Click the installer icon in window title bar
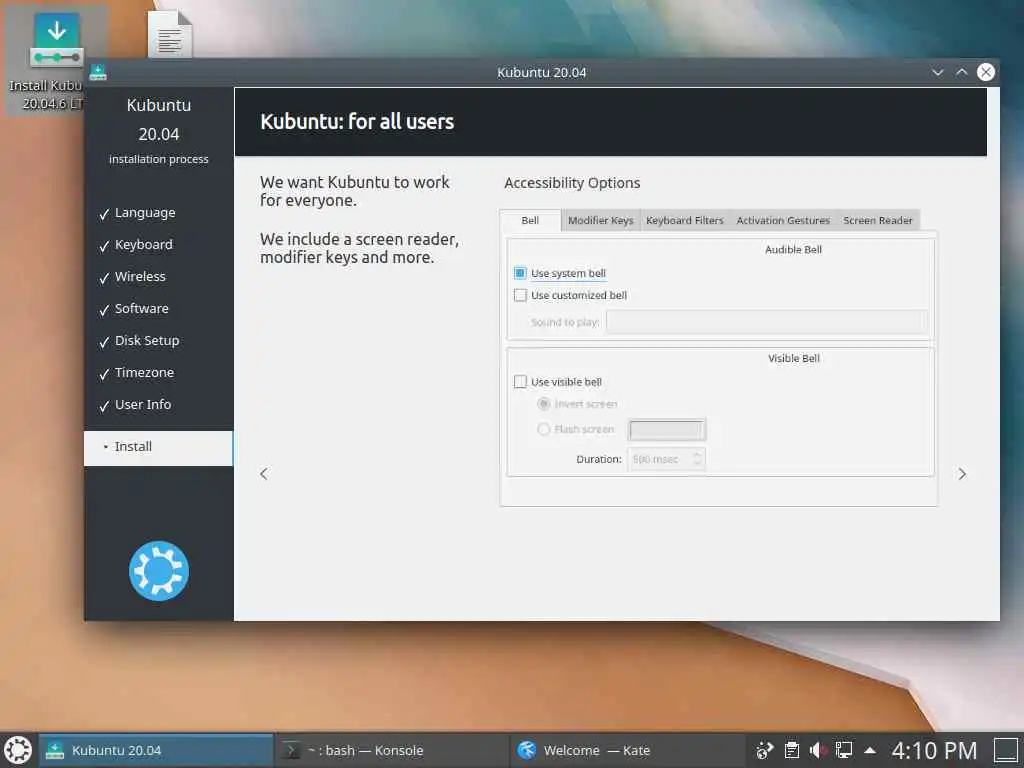The width and height of the screenshot is (1024, 768). click(x=98, y=72)
